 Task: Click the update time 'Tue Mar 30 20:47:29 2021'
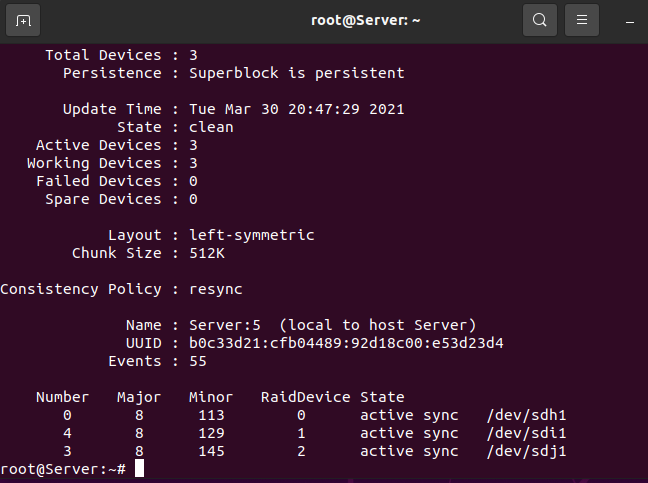(297, 109)
